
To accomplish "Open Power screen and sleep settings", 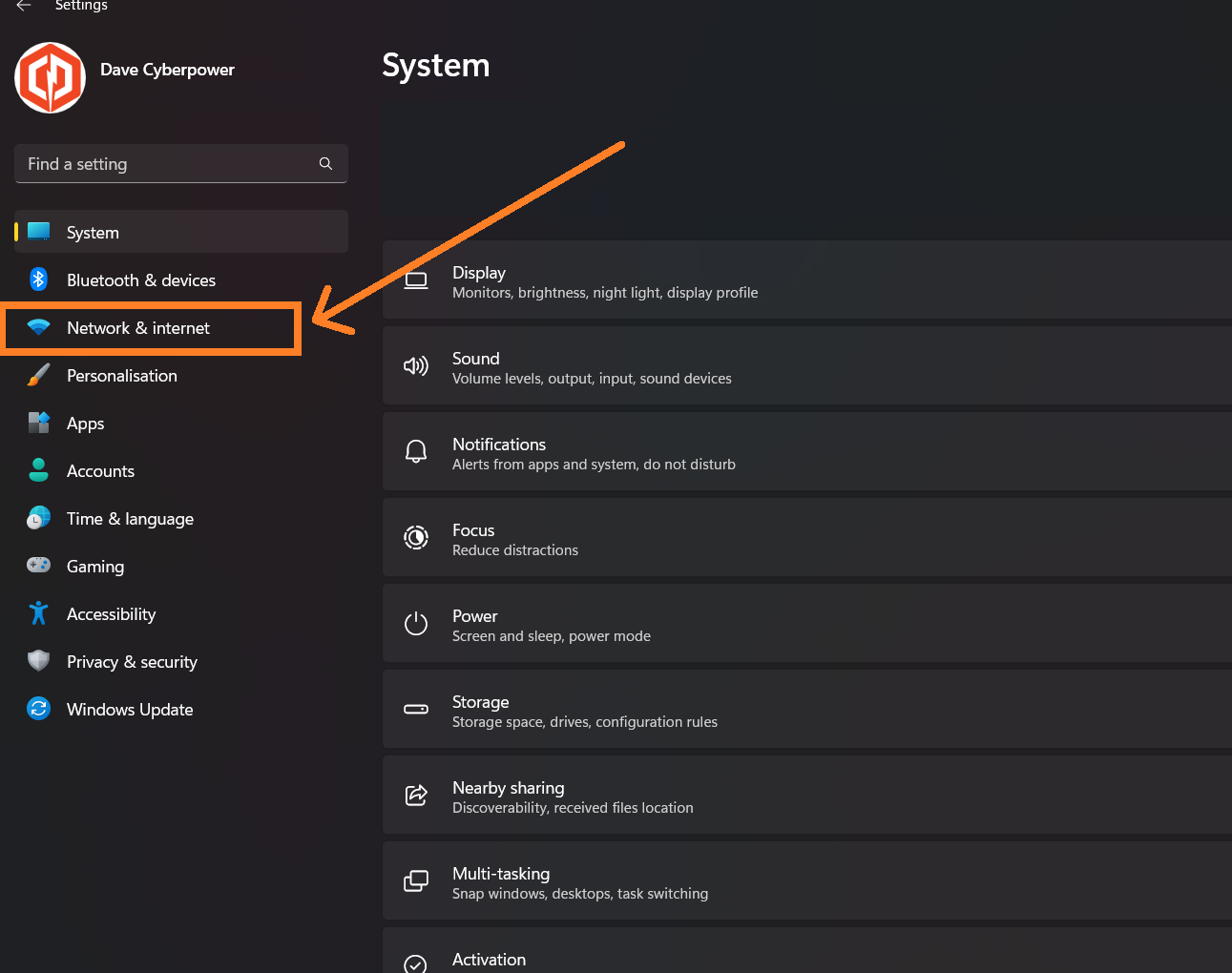I will [806, 625].
